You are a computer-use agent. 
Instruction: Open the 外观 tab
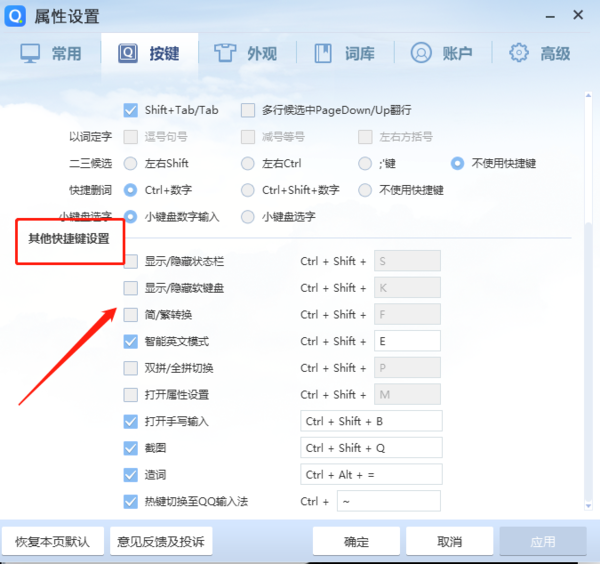point(247,53)
